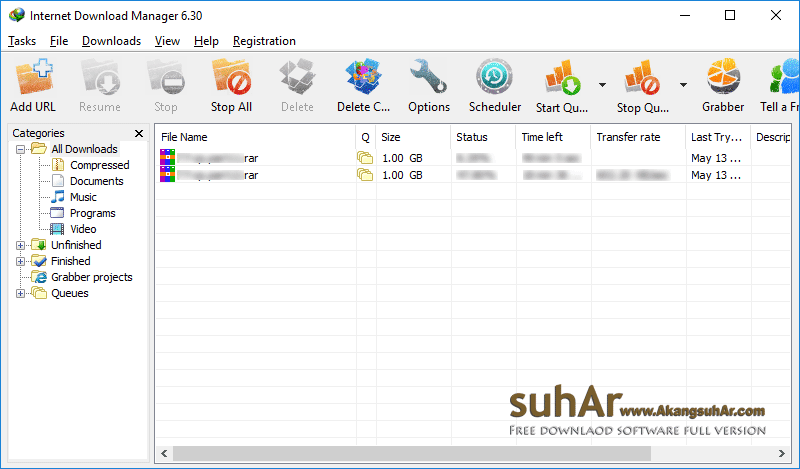This screenshot has height=469, width=800.
Task: Click May 13 date in second row
Action: pyautogui.click(x=716, y=175)
